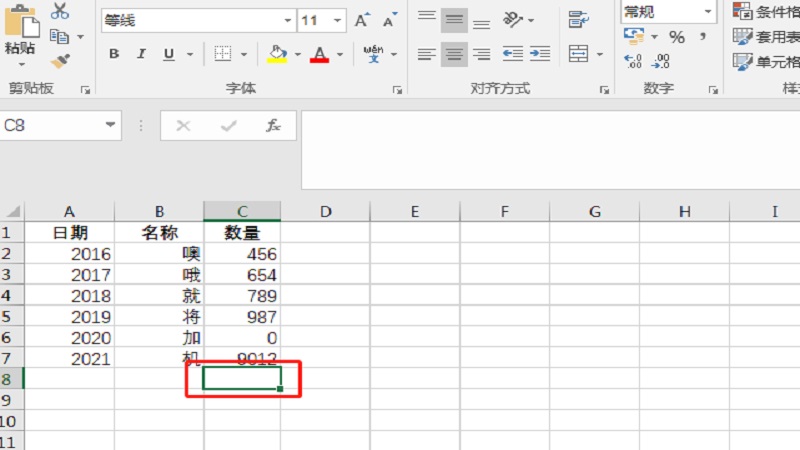Click the Wrap Text icon
The height and width of the screenshot is (450, 800).
pyautogui.click(x=578, y=19)
